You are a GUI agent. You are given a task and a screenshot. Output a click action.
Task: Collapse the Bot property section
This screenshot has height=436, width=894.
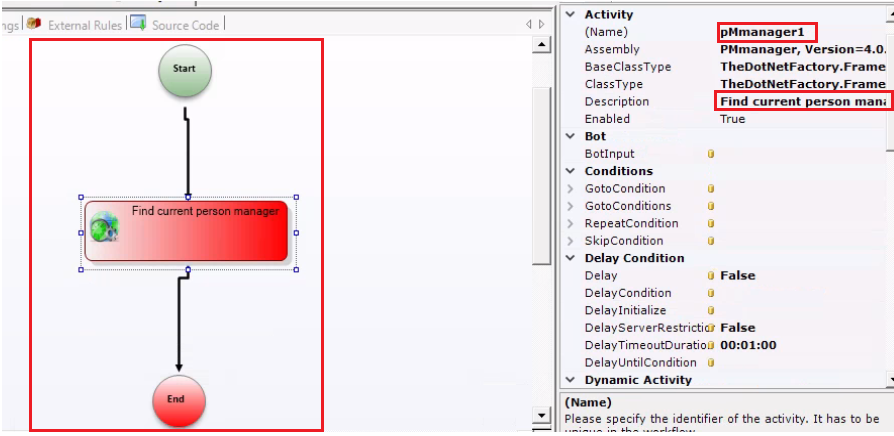coord(570,136)
